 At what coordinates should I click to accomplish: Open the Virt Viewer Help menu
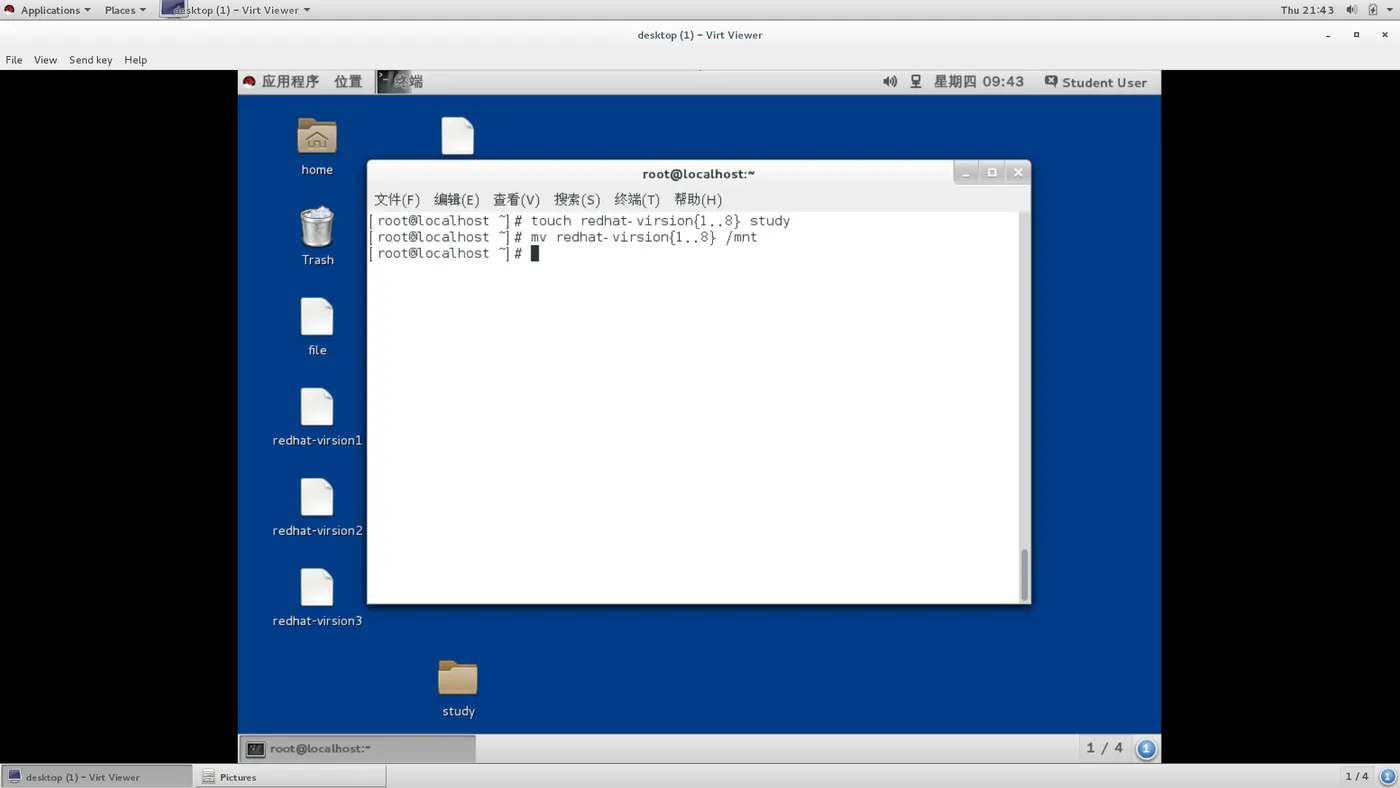[136, 60]
